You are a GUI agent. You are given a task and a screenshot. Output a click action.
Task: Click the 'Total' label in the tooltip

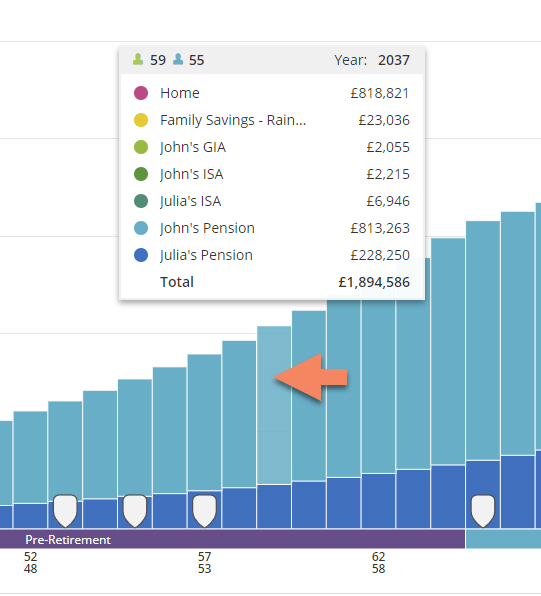point(177,282)
